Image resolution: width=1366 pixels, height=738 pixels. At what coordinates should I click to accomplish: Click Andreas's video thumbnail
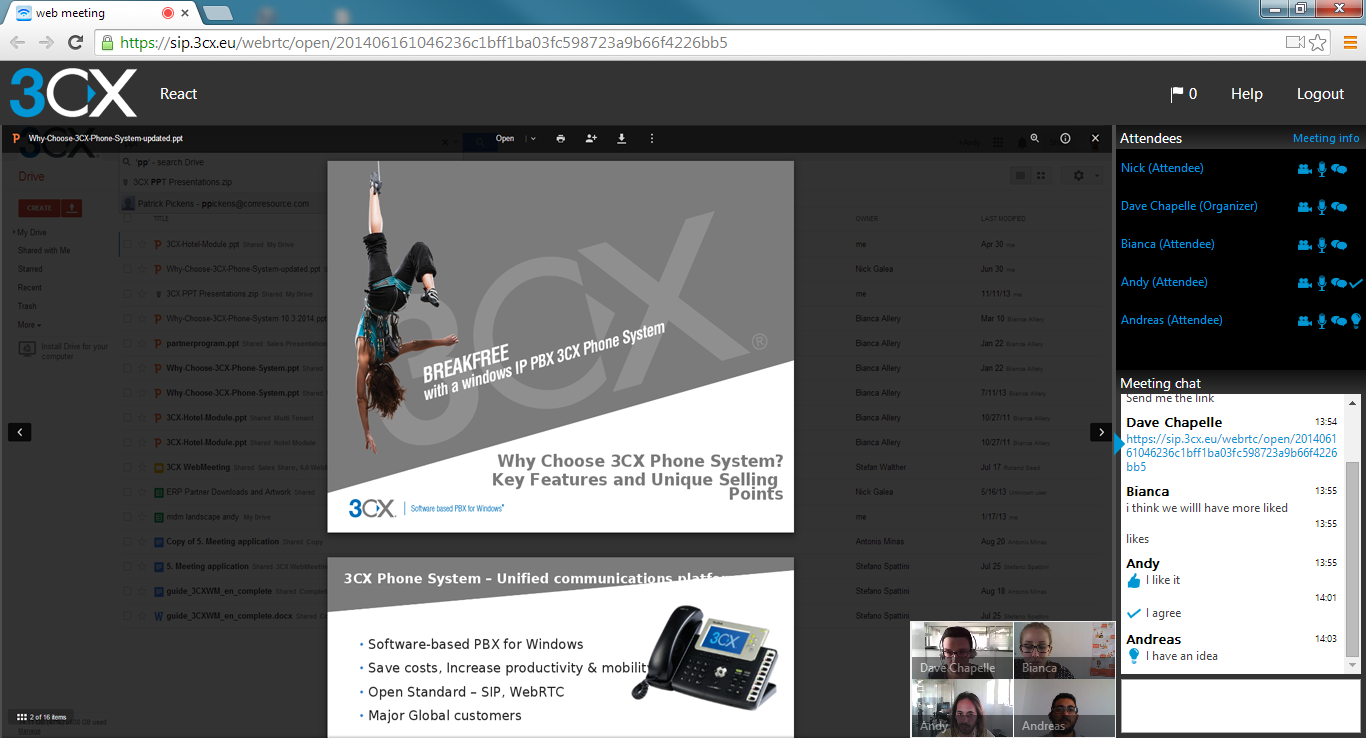point(1064,709)
